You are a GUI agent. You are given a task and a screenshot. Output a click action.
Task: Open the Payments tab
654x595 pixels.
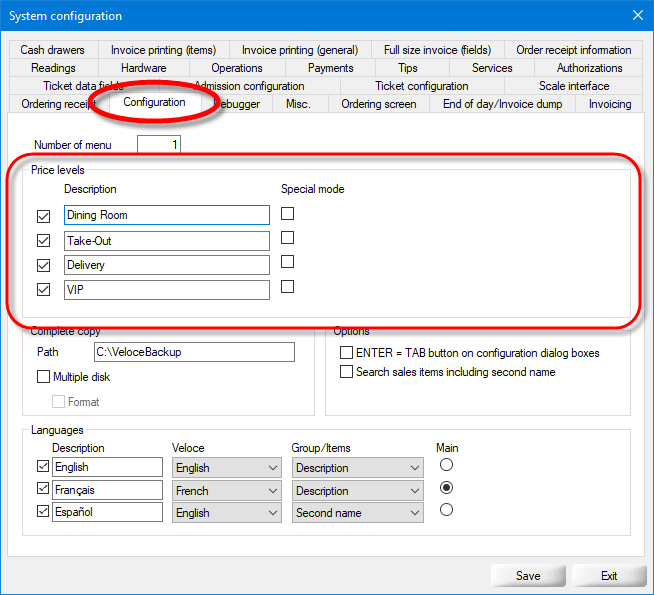pyautogui.click(x=330, y=68)
